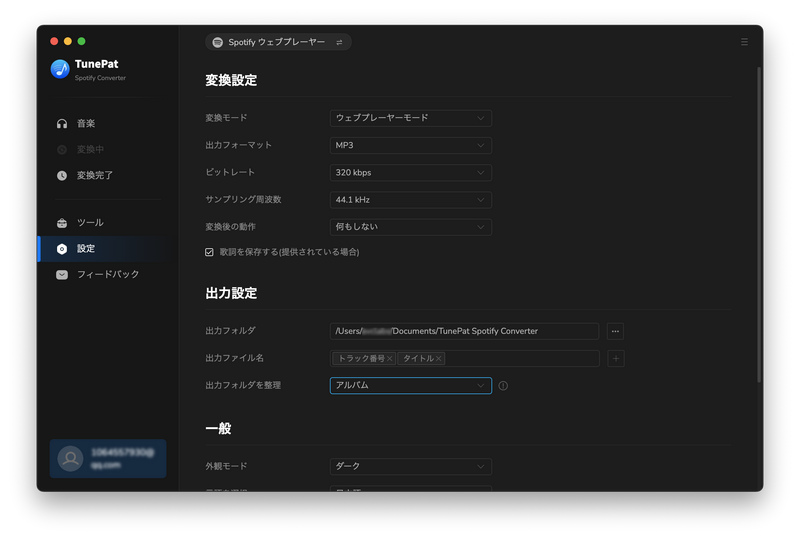Image resolution: width=800 pixels, height=540 pixels.
Task: Open the 出力フォーマット MP3 dropdown
Action: (x=411, y=145)
